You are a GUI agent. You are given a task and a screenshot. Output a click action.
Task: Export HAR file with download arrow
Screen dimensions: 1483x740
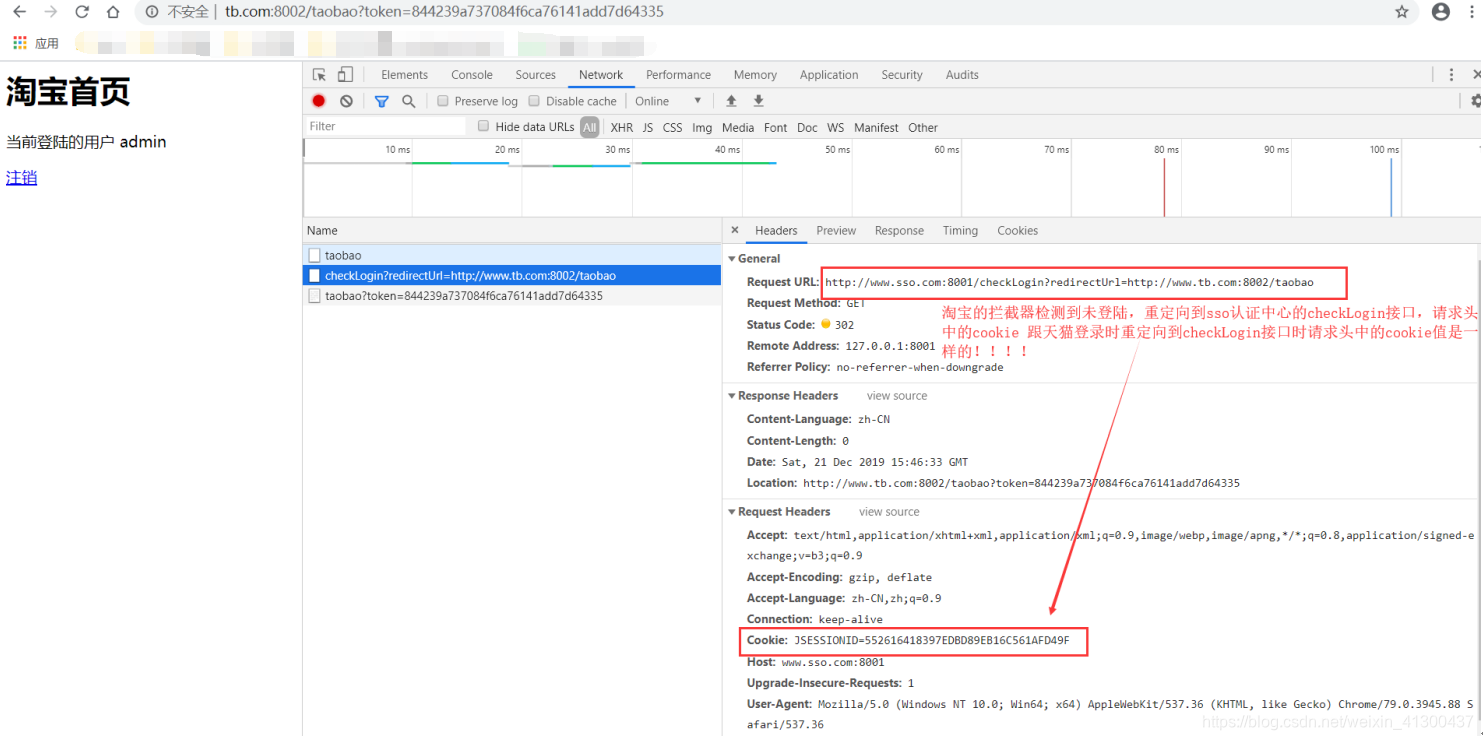[x=758, y=101]
